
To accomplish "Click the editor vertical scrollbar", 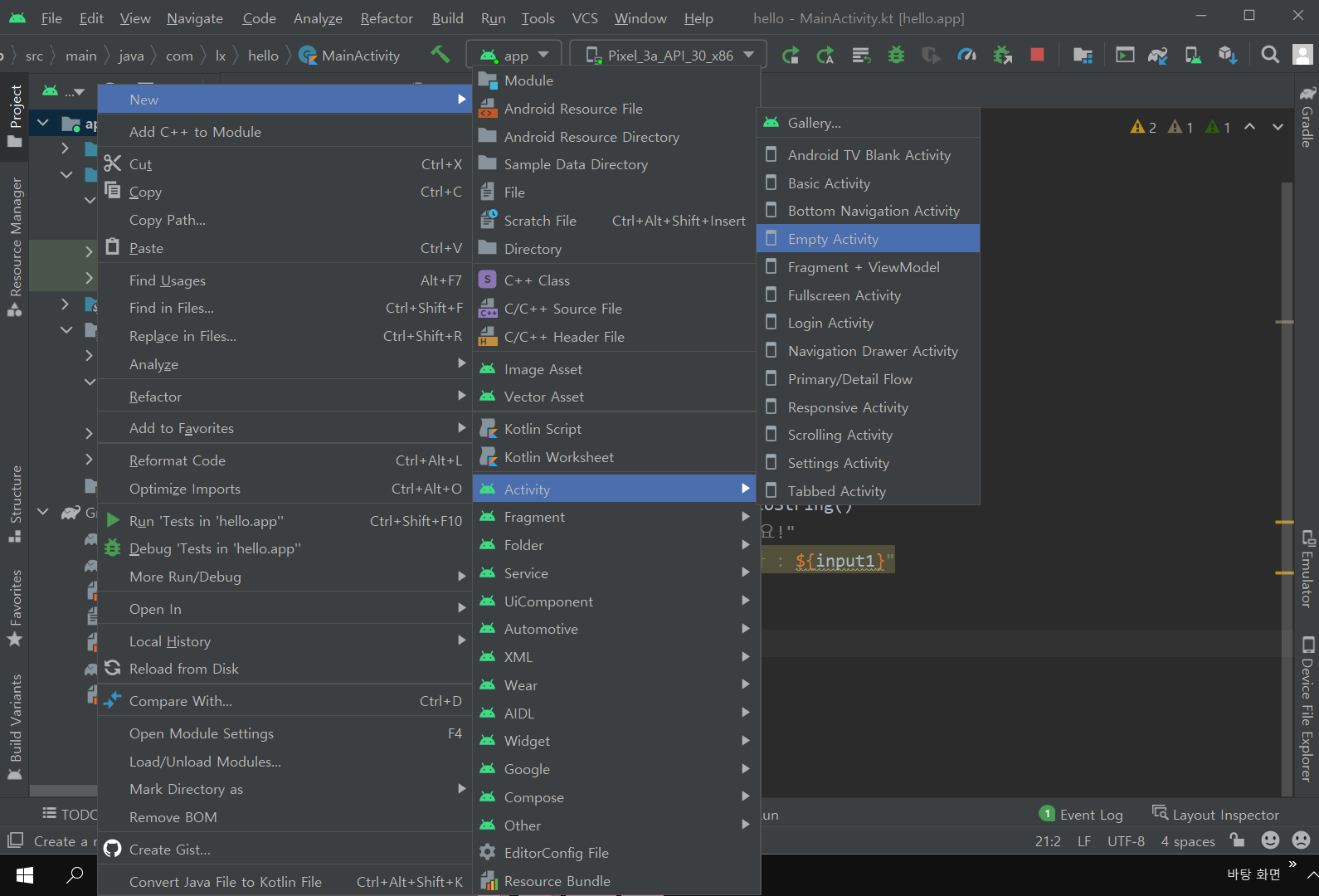I will 1287,489.
